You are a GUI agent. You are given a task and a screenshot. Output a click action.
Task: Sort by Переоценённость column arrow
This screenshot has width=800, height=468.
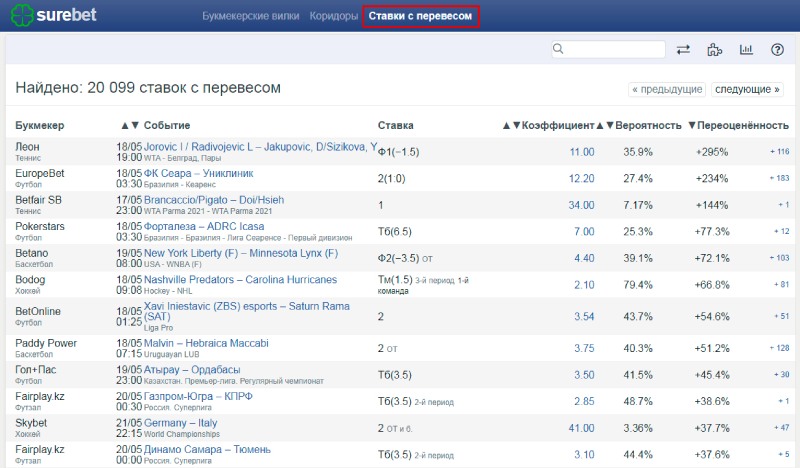click(x=692, y=126)
